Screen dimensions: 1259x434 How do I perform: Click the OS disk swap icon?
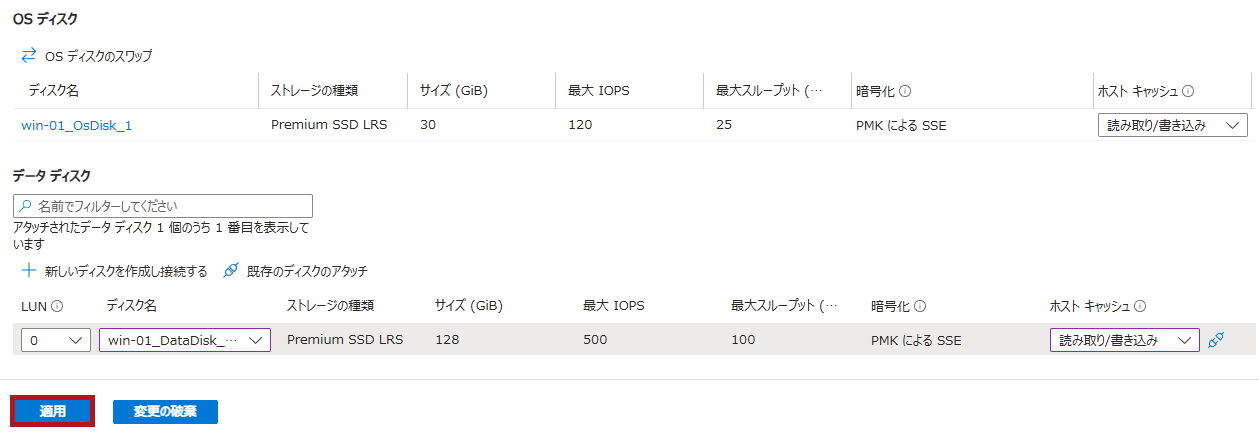(x=29, y=56)
